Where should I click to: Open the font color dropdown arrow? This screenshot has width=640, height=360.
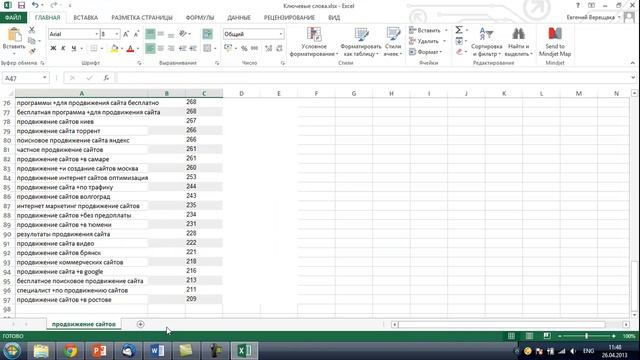coord(138,49)
